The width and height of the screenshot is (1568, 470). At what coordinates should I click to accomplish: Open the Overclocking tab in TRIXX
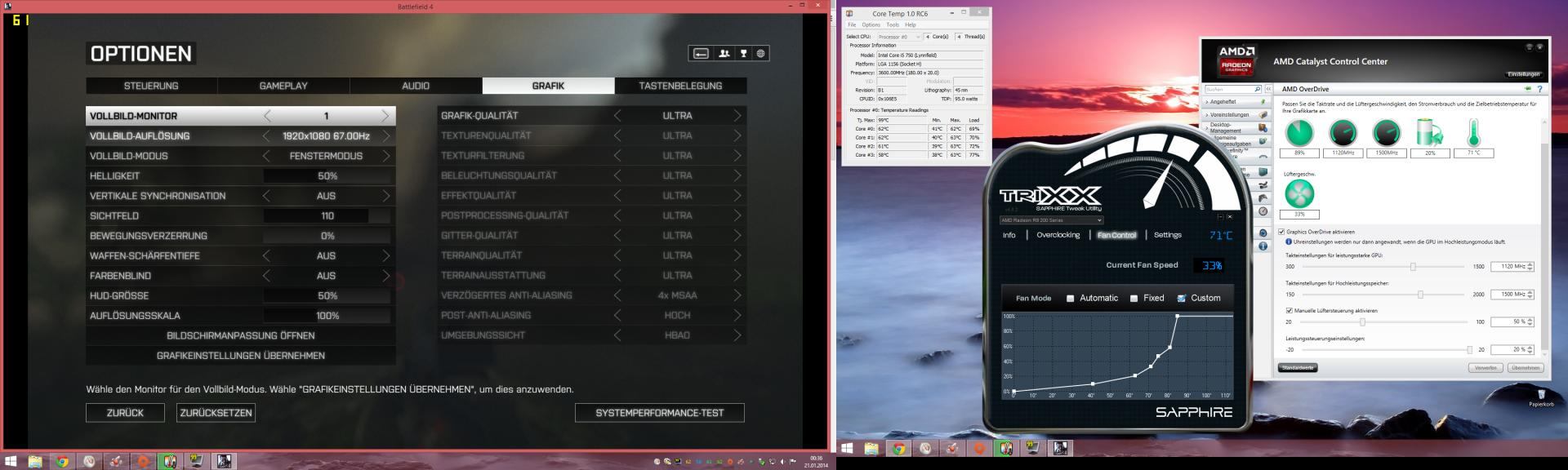1058,235
